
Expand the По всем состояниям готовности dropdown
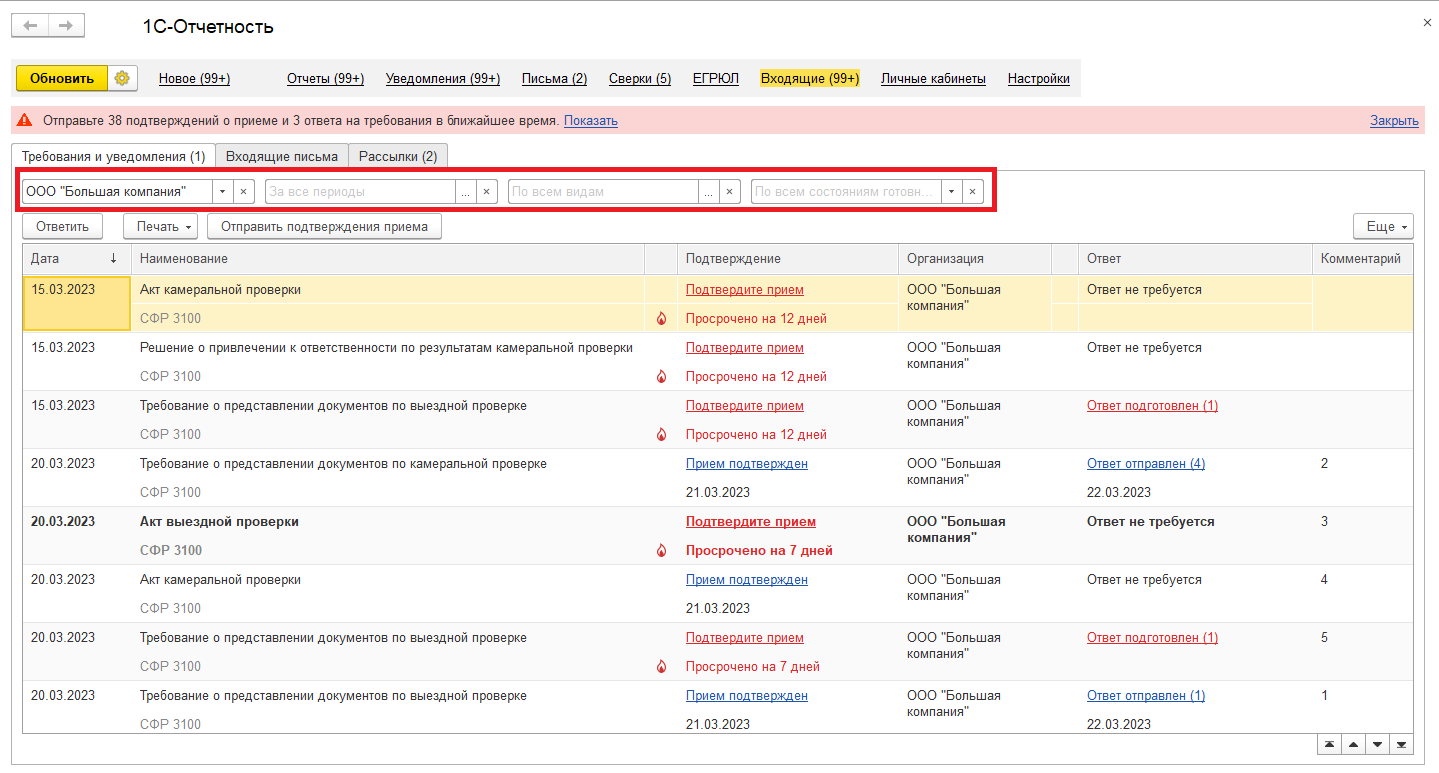coord(951,191)
